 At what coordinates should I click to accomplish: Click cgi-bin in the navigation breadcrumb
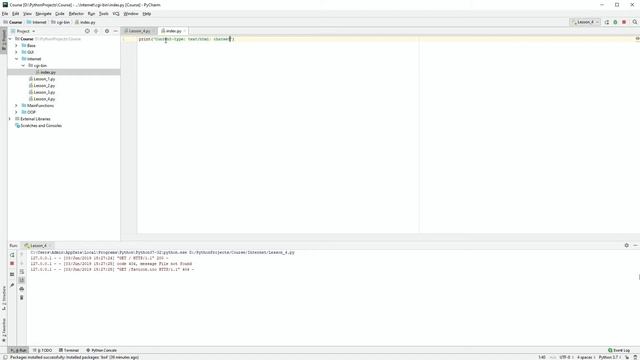click(61, 22)
